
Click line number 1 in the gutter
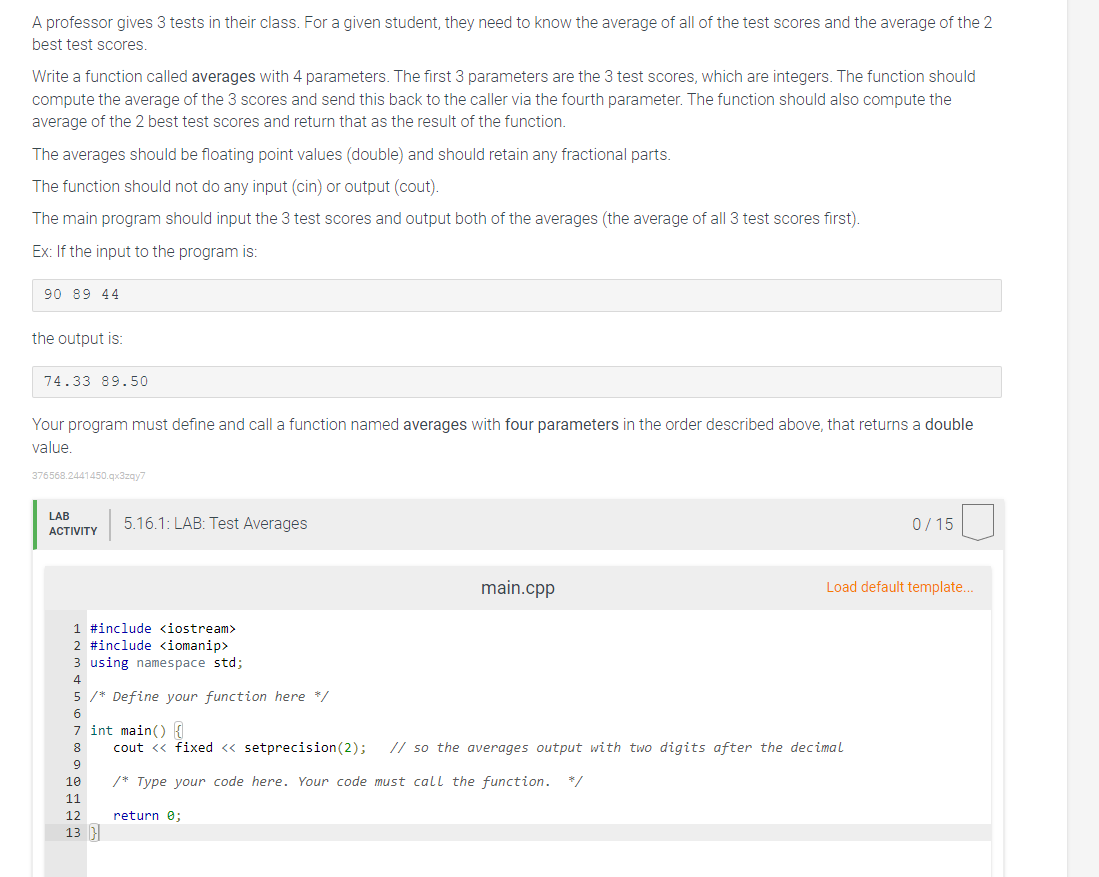pos(76,628)
